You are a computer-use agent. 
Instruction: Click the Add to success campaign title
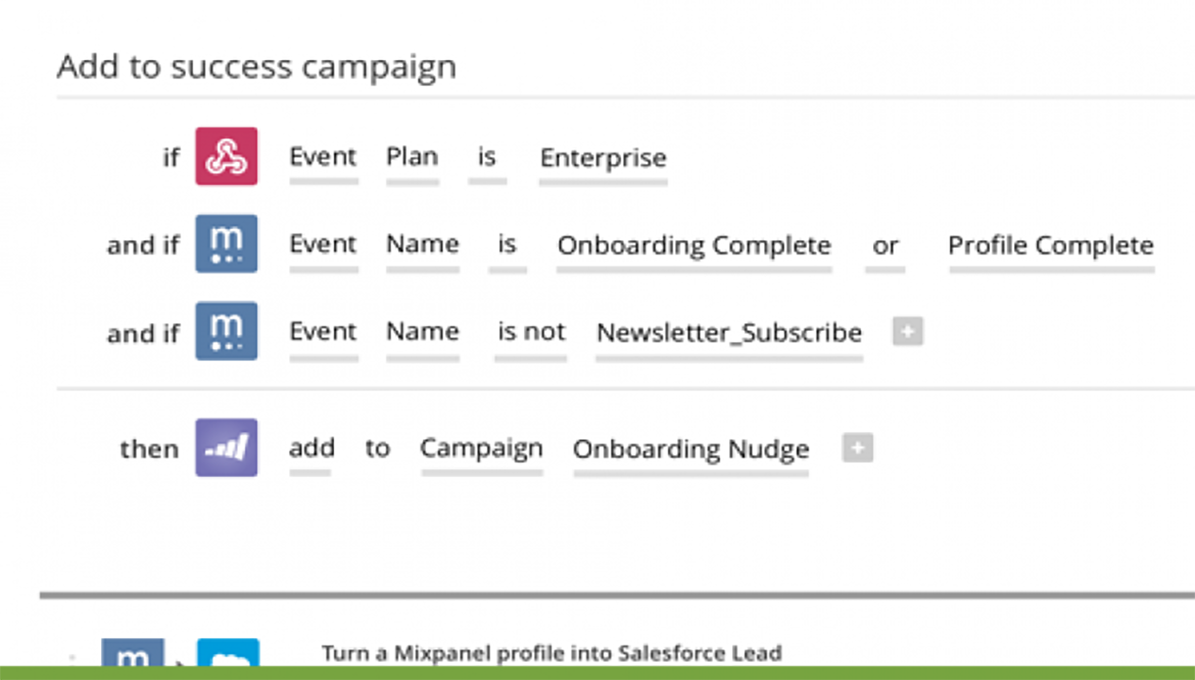[256, 66]
